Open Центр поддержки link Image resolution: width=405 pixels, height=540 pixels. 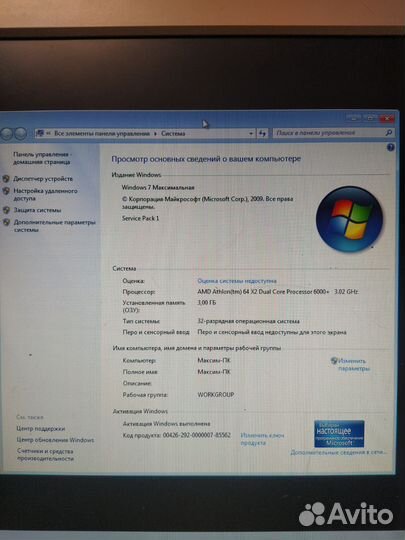[41, 429]
